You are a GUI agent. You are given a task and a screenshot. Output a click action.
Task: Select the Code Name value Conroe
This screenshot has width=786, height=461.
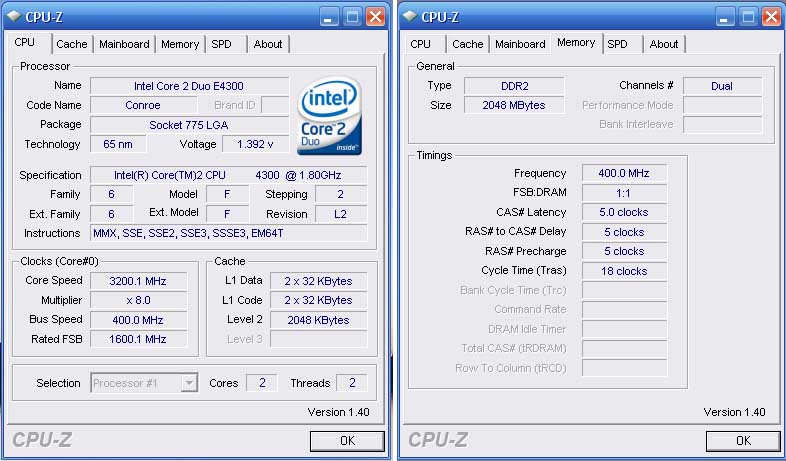[x=143, y=105]
